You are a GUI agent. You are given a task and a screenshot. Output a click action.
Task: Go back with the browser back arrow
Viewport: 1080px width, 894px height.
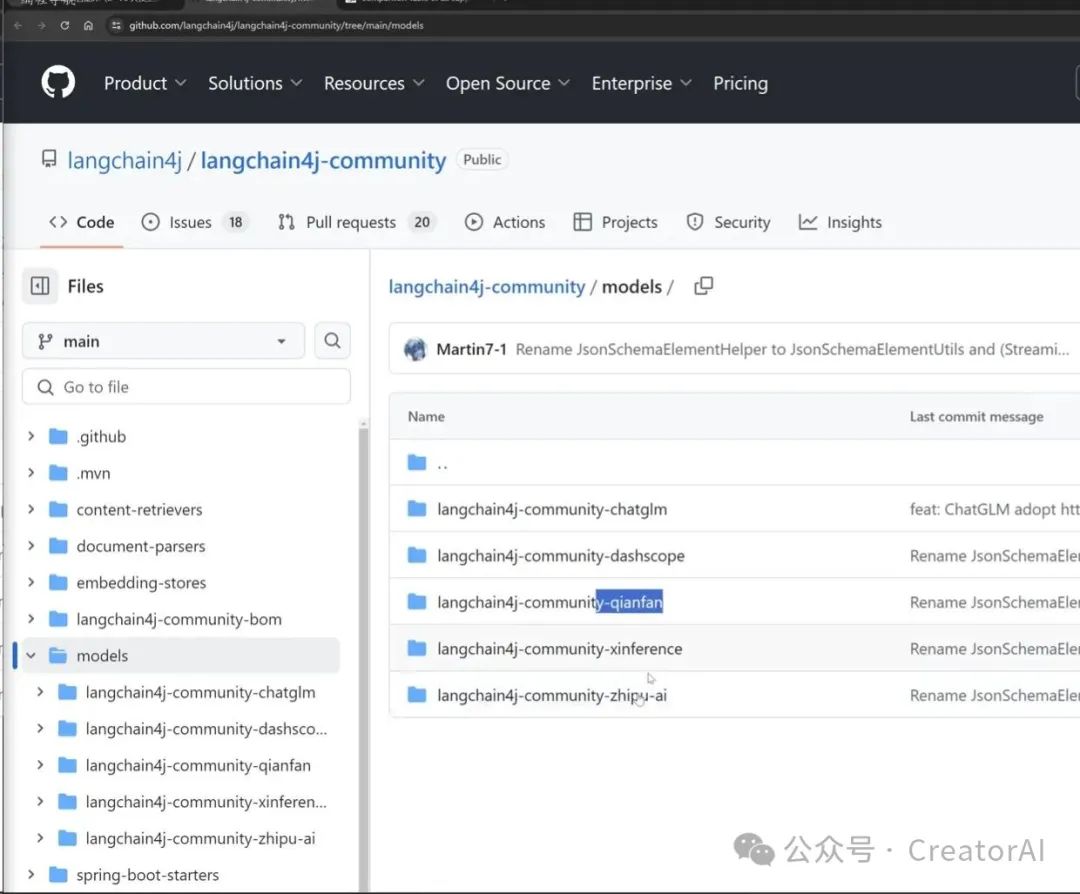click(x=19, y=25)
